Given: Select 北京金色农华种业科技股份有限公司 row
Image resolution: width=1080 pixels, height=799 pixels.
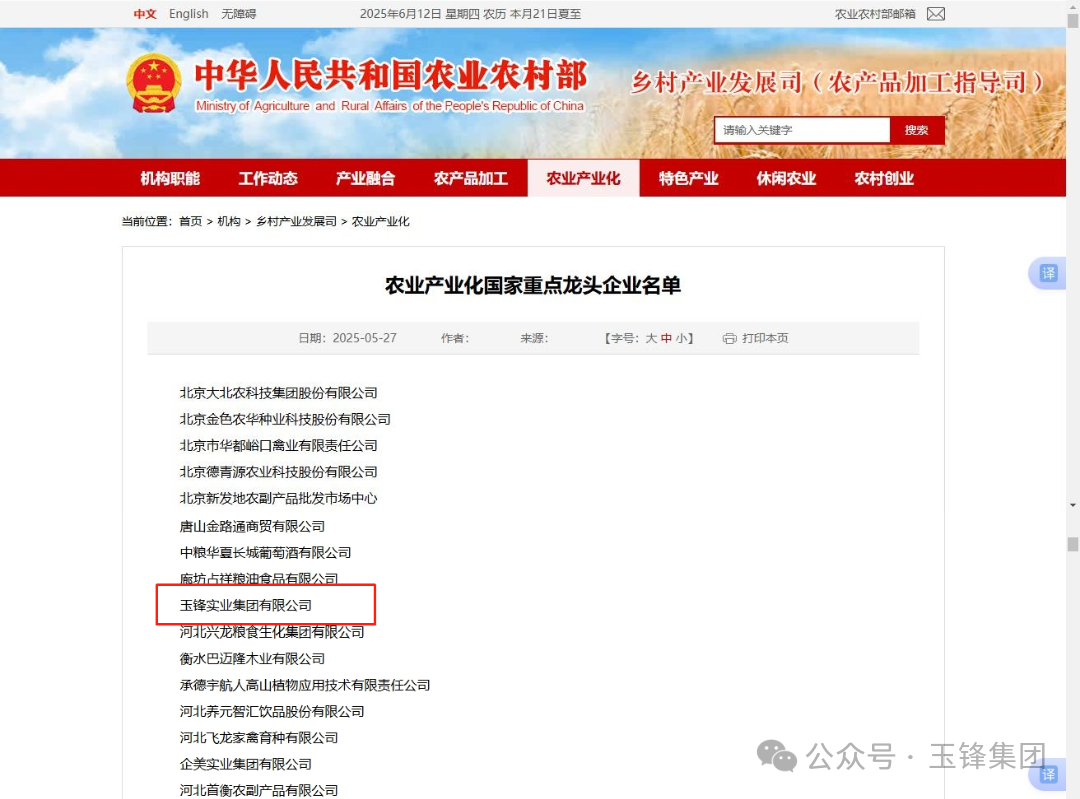Looking at the screenshot, I should coord(285,419).
